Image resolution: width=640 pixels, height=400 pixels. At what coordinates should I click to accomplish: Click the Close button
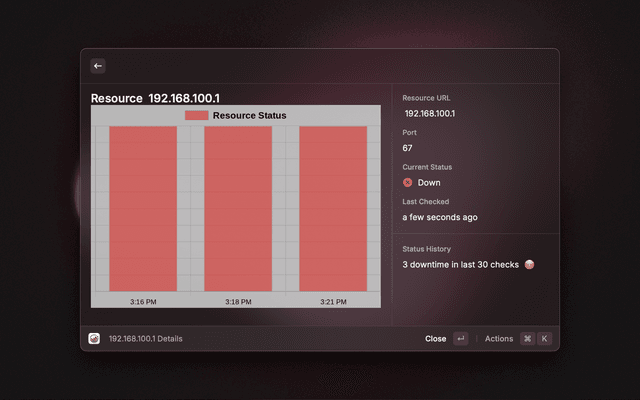coord(436,339)
